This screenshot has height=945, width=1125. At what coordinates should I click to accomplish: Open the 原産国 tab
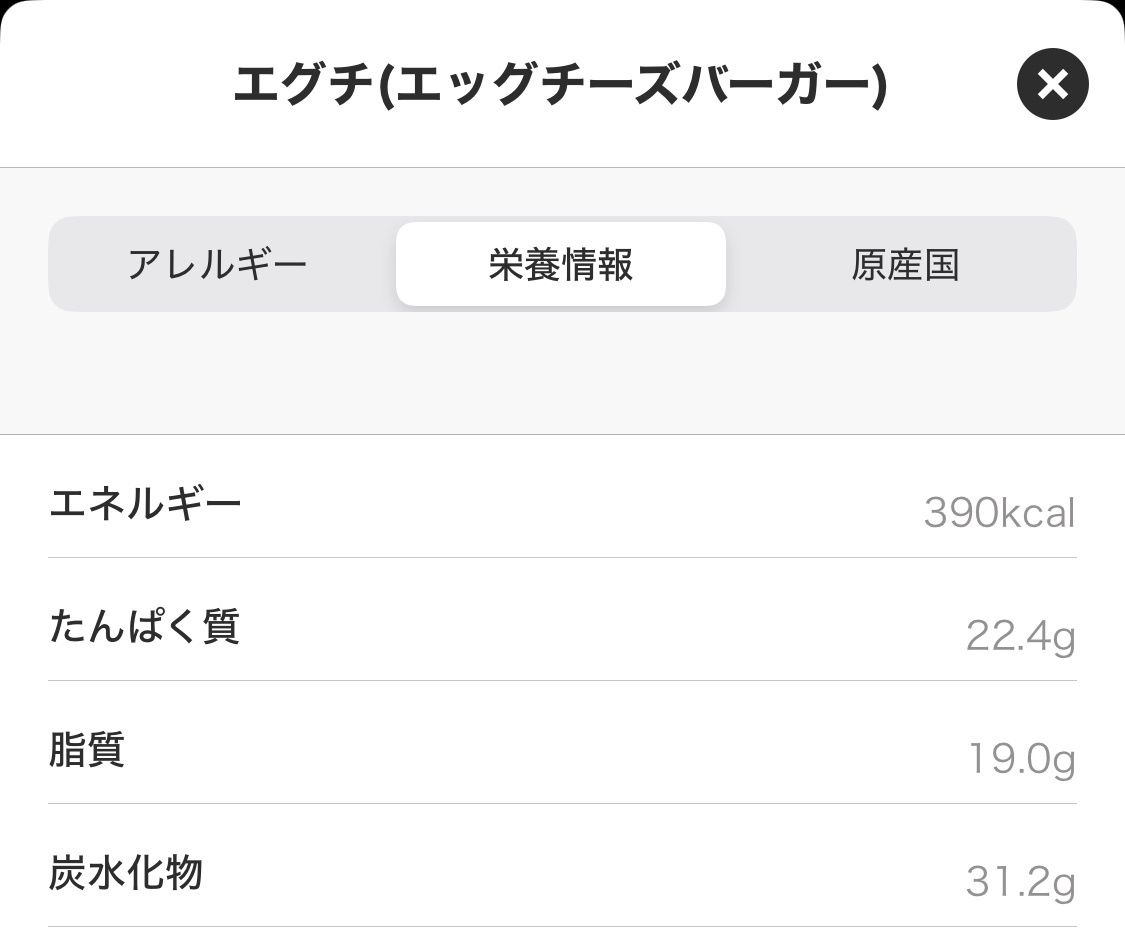[x=905, y=265]
